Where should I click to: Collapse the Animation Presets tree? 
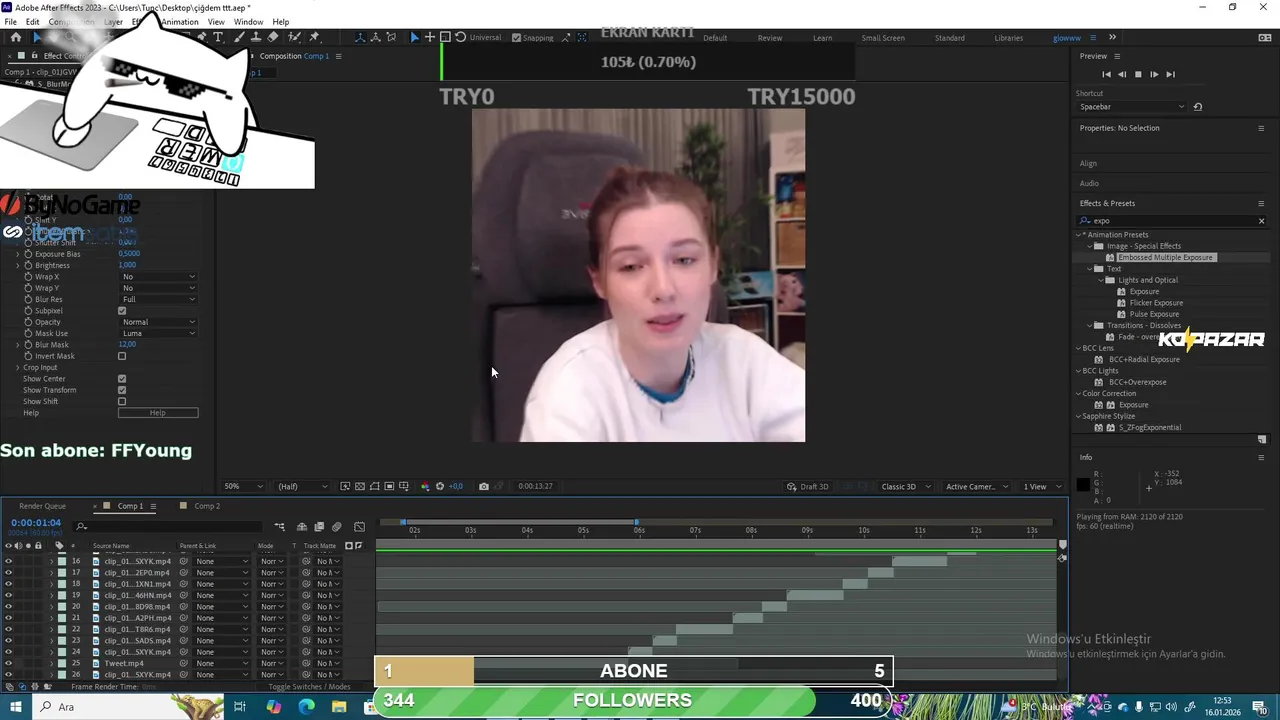(x=1080, y=235)
